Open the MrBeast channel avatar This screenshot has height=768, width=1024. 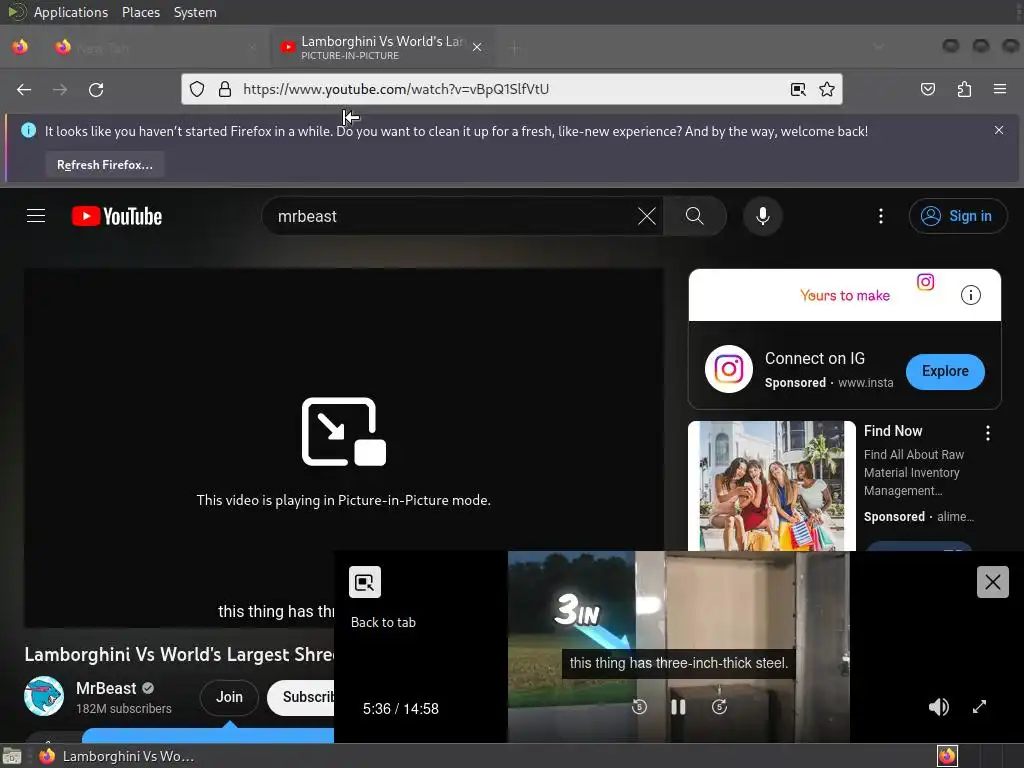44,696
